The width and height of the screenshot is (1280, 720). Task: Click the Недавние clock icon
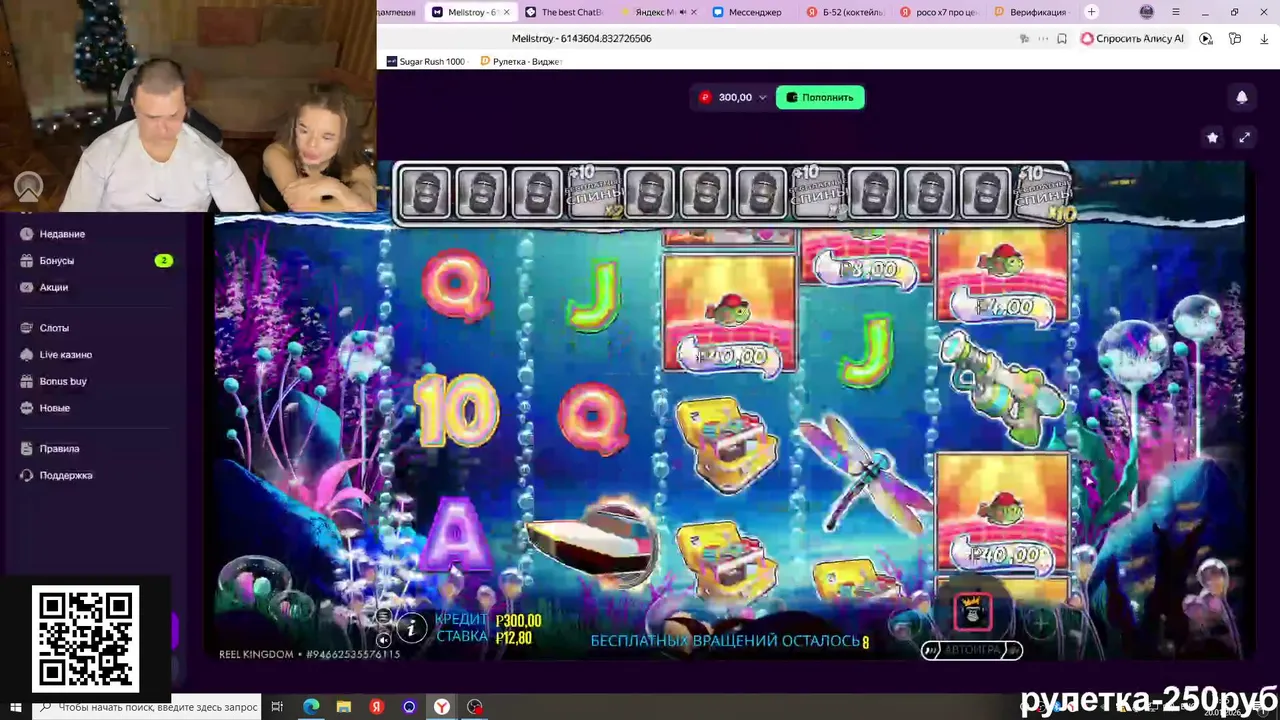pos(27,234)
